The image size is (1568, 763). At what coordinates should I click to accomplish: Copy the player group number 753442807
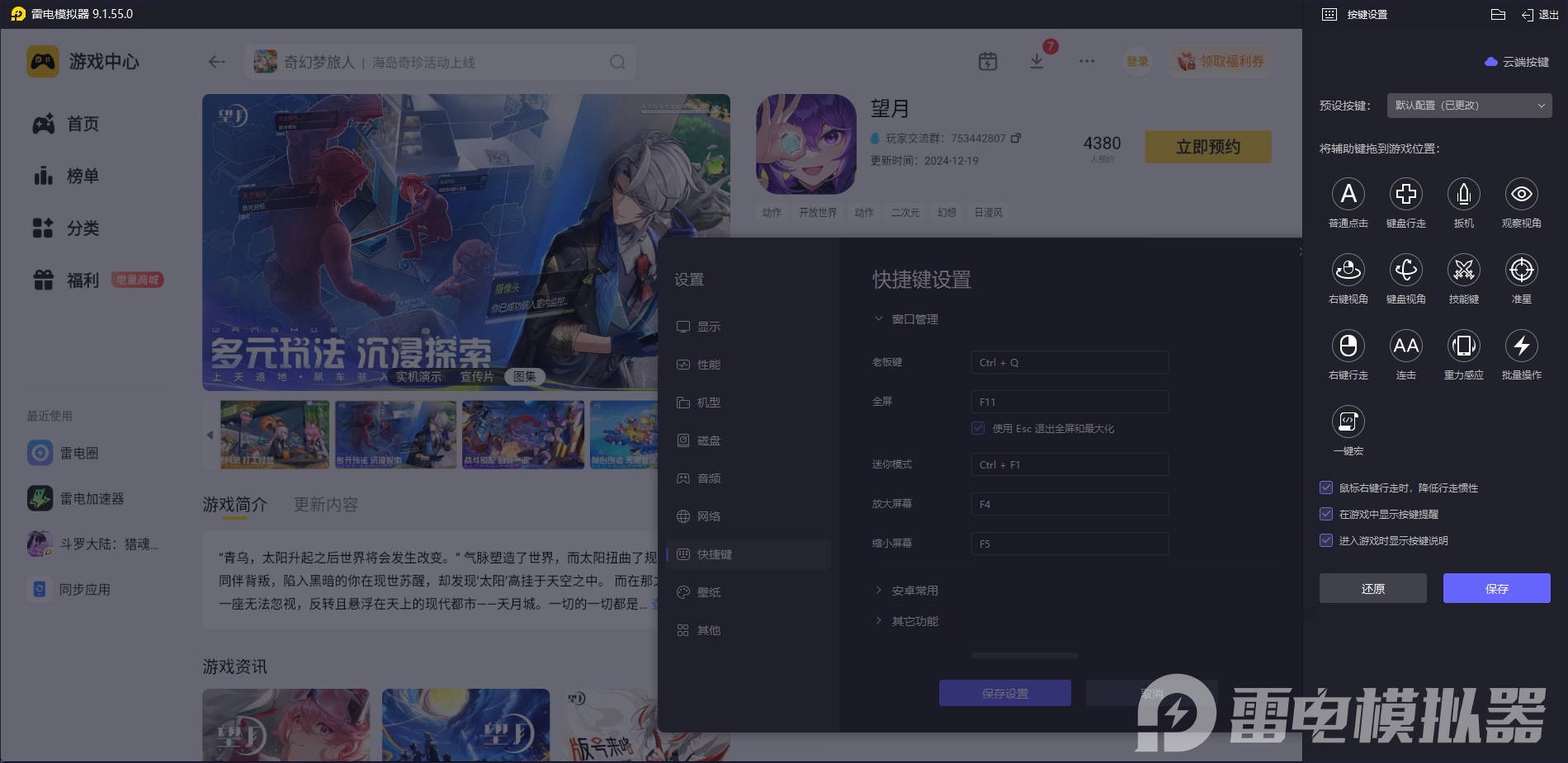[x=1016, y=138]
